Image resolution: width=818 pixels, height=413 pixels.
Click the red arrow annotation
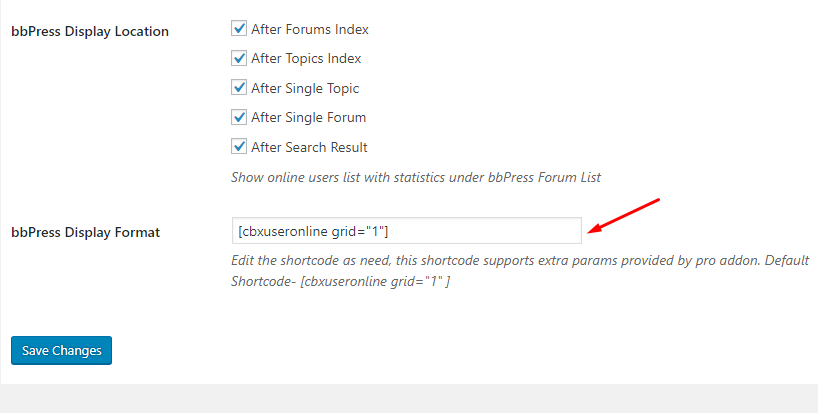(x=623, y=216)
